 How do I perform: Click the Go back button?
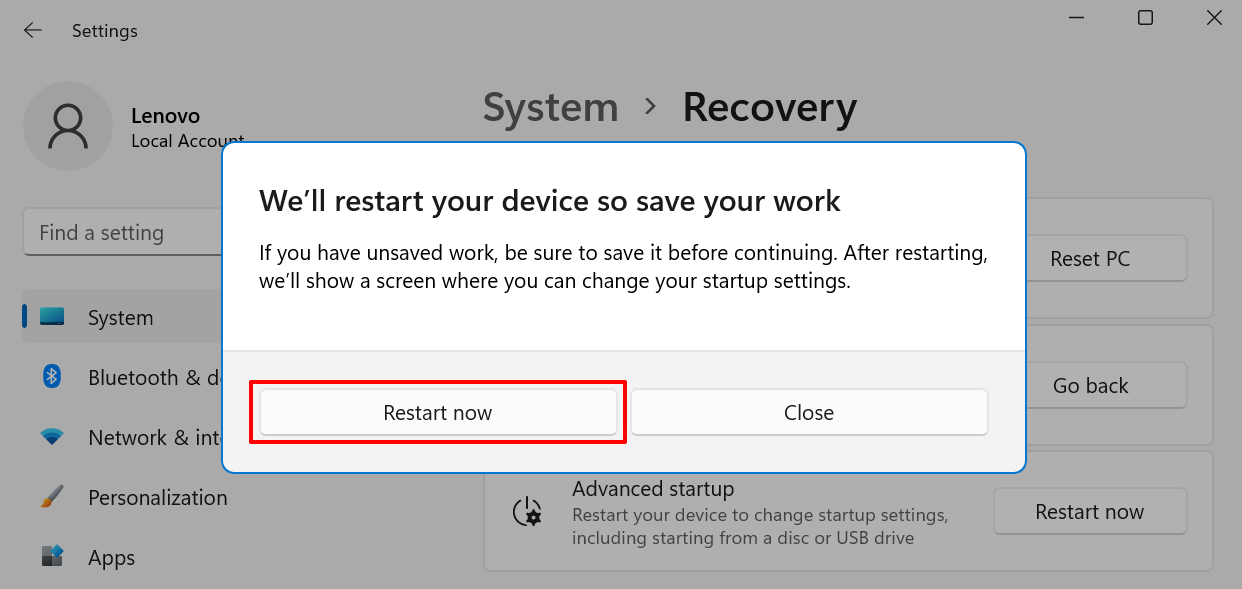(x=1090, y=386)
